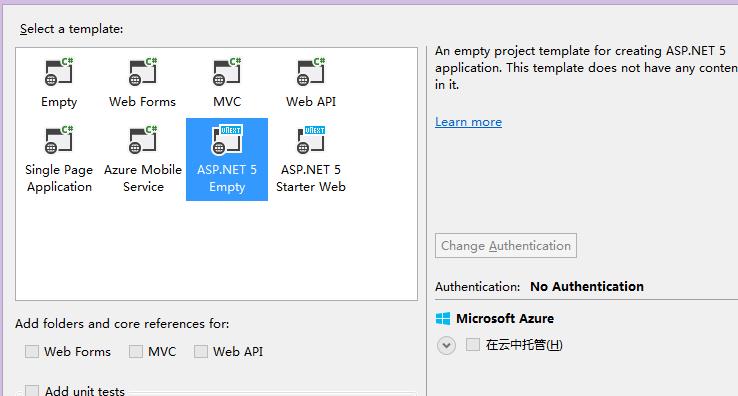This screenshot has height=396, width=738.
Task: Click the Microsoft Azure Windows logo
Action: pos(443,319)
